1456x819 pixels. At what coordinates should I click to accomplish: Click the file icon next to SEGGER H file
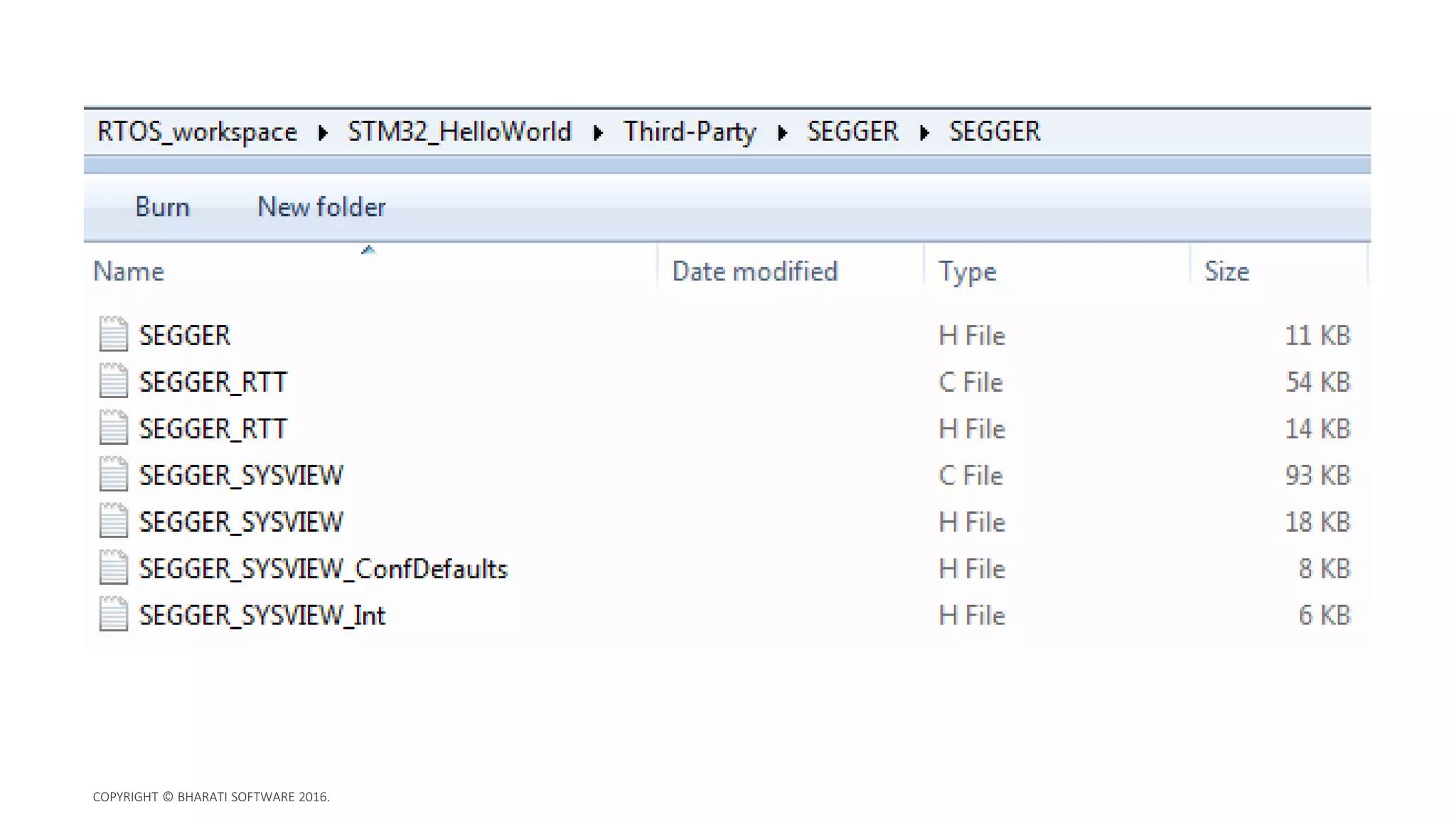(x=113, y=334)
